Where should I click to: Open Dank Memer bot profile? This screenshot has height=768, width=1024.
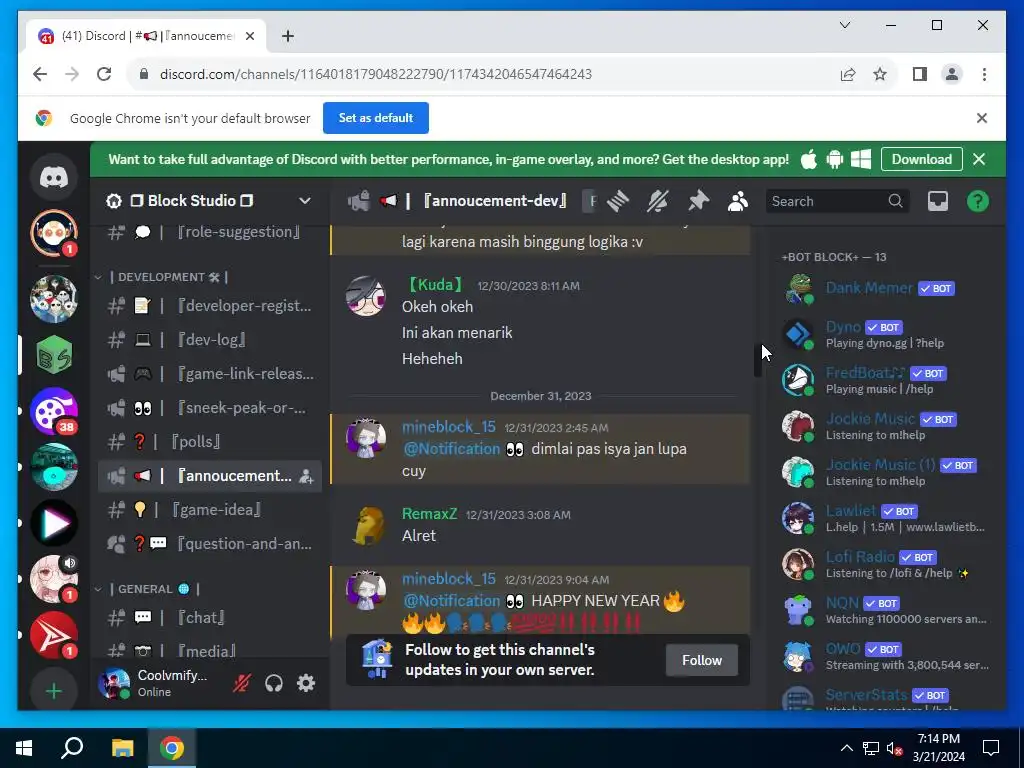click(884, 289)
